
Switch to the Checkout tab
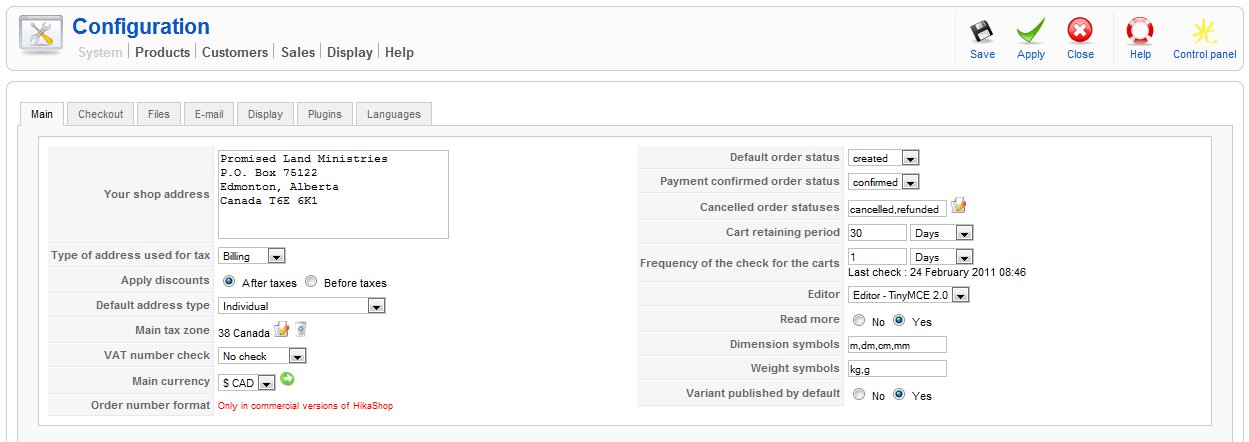point(100,114)
